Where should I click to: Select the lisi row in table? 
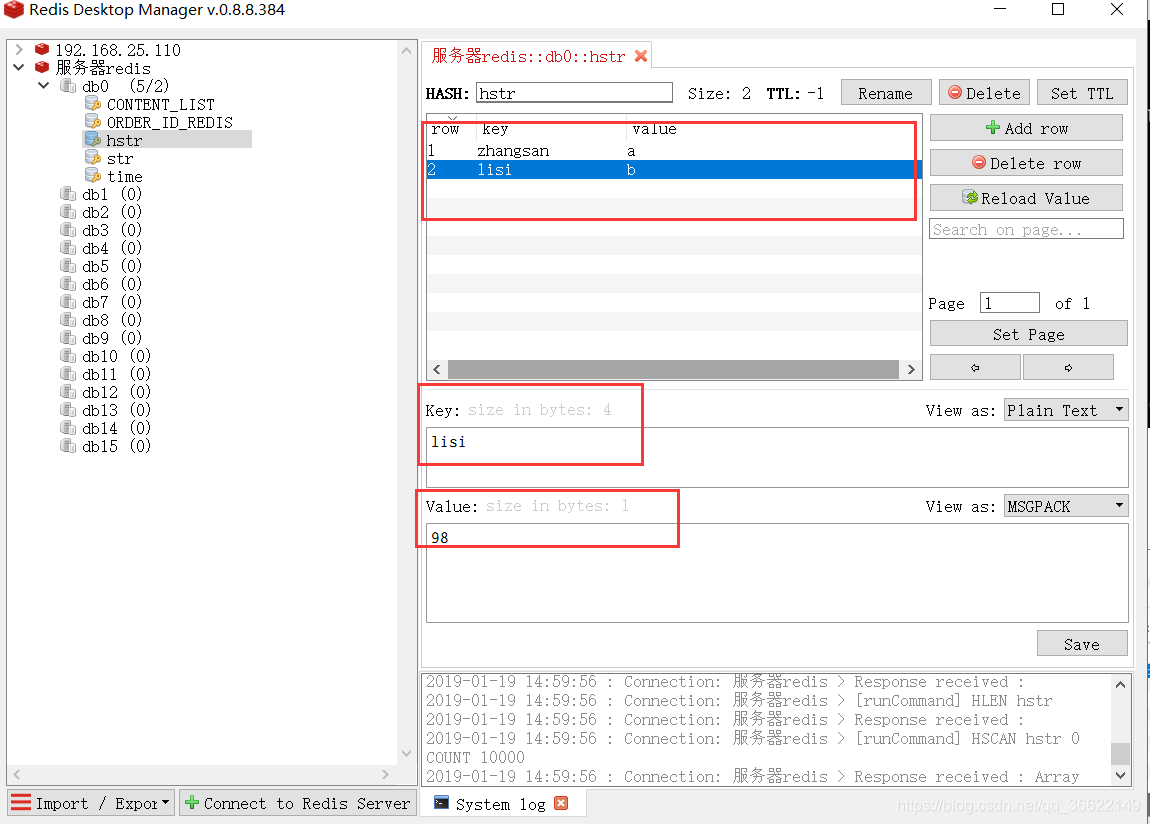673,169
